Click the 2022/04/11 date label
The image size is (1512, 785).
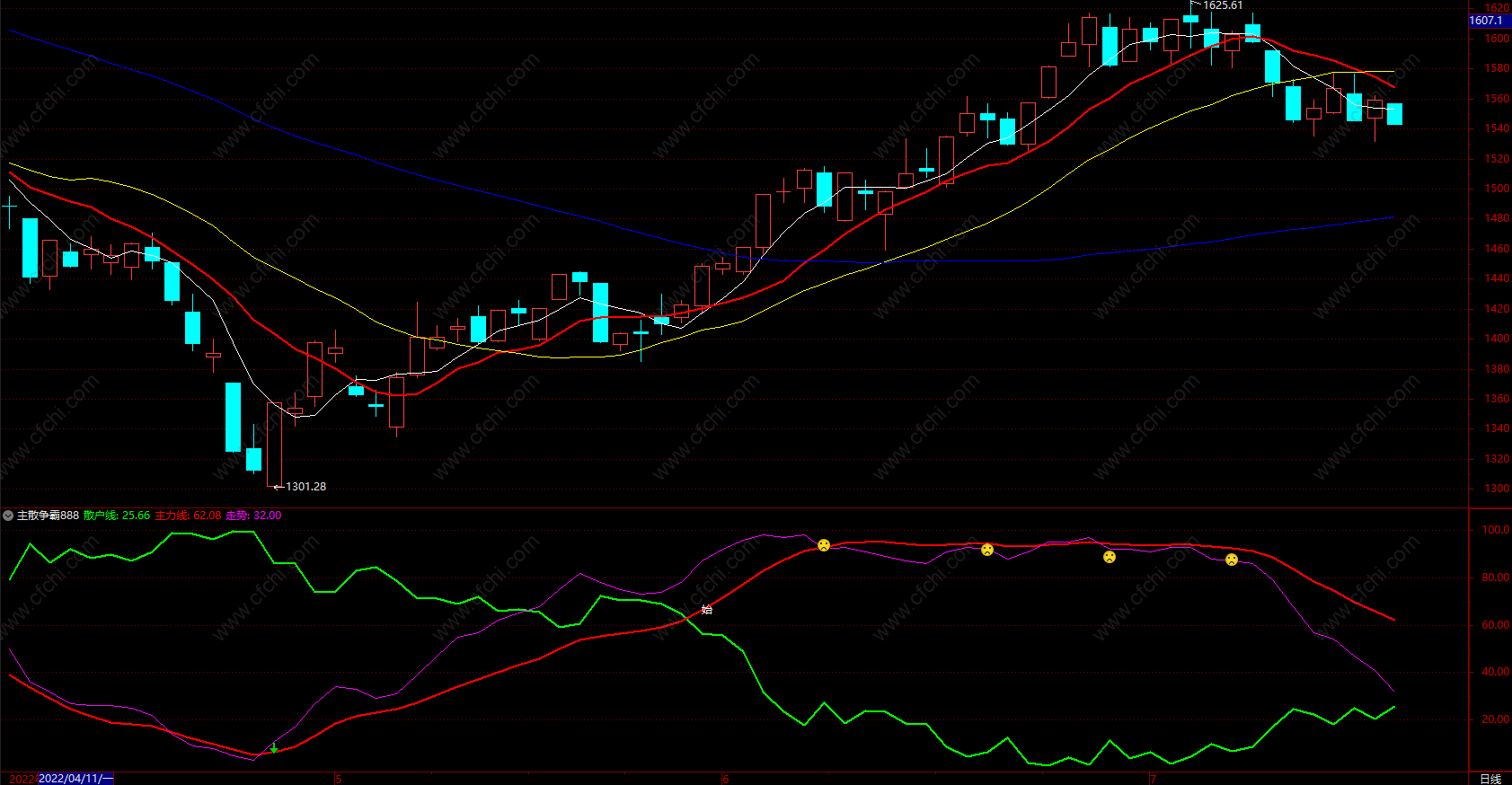pyautogui.click(x=75, y=778)
